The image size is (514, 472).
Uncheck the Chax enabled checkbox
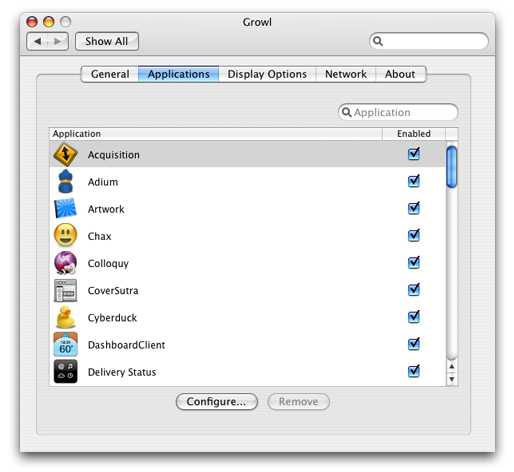pyautogui.click(x=414, y=235)
